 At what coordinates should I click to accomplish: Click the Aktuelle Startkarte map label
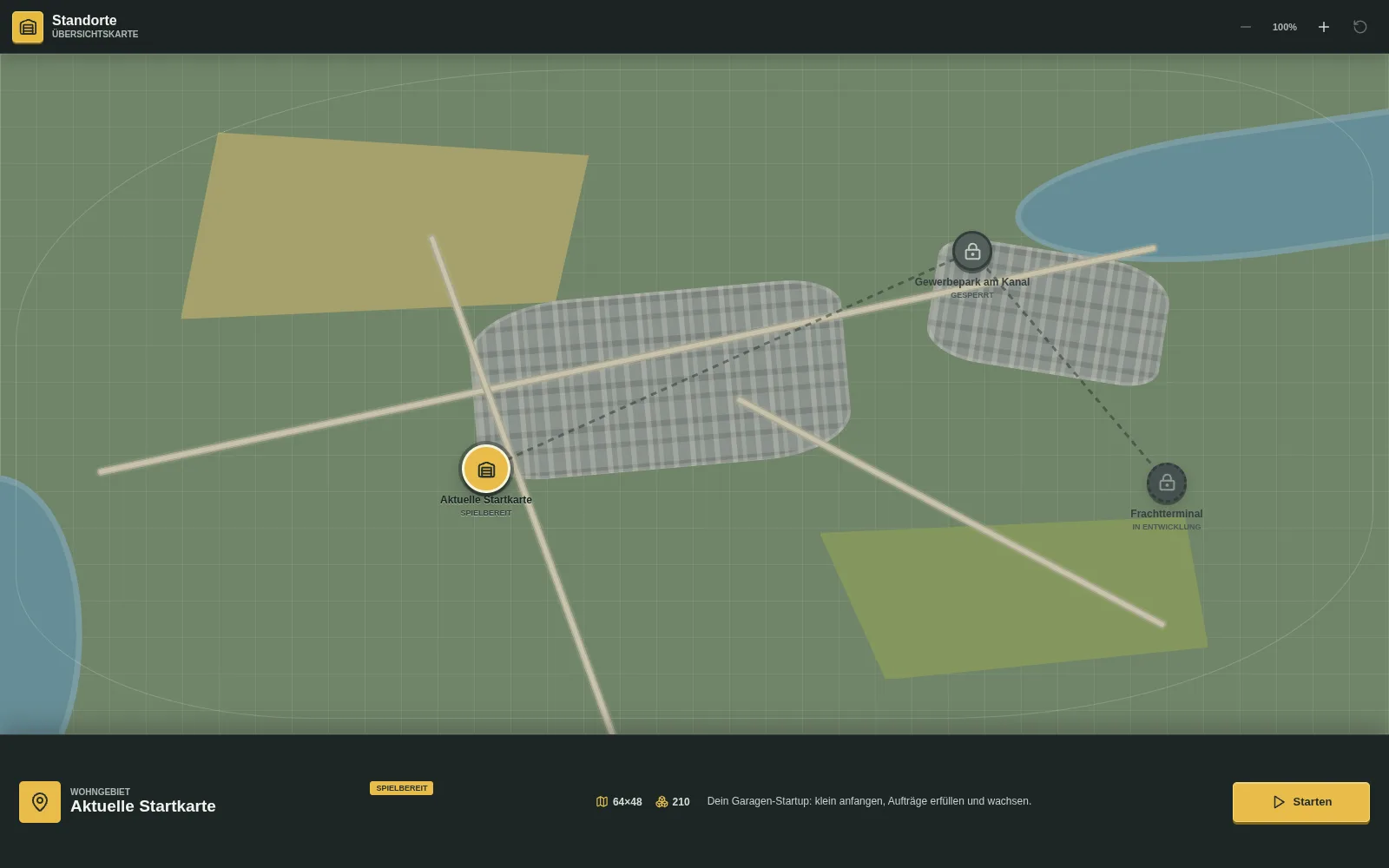point(486,500)
